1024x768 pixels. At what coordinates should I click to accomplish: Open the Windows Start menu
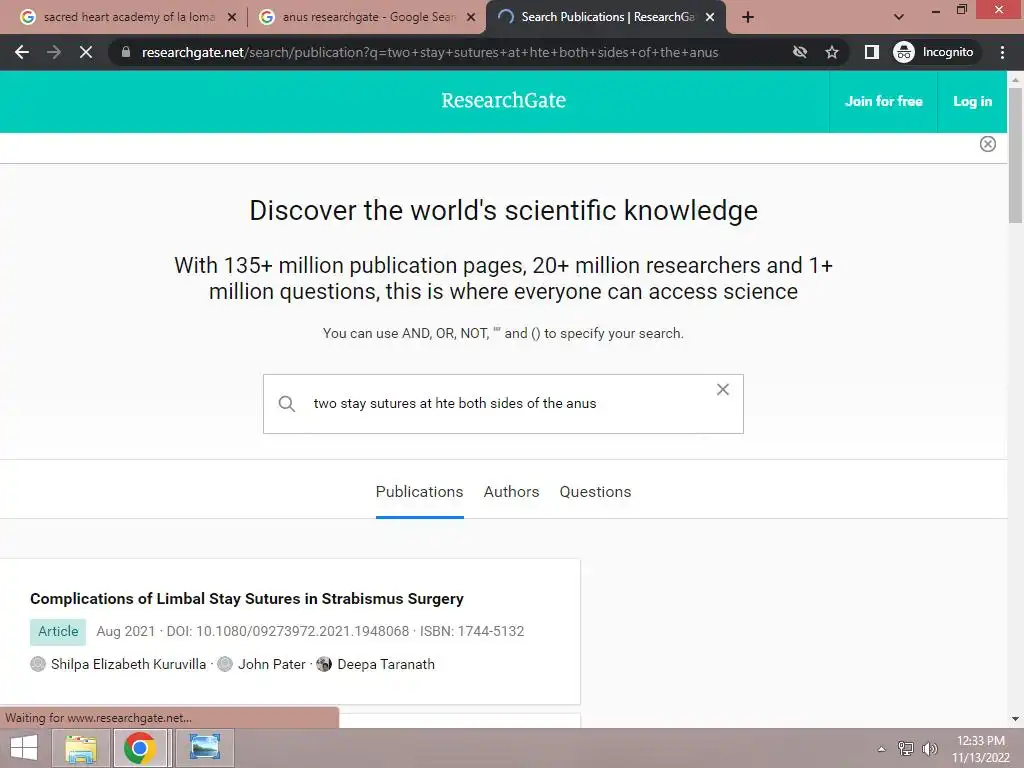[x=24, y=748]
